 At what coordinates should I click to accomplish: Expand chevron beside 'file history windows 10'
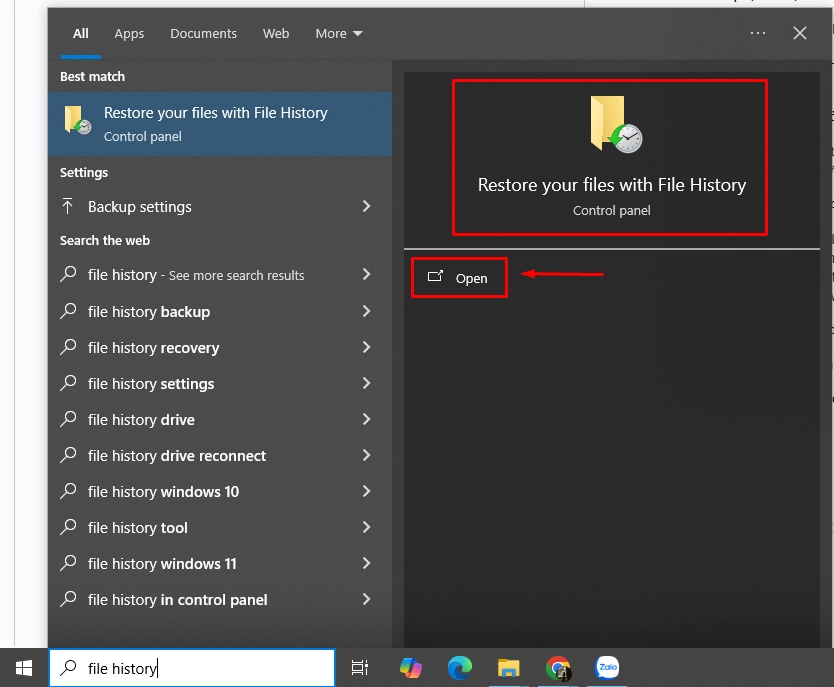(x=366, y=491)
